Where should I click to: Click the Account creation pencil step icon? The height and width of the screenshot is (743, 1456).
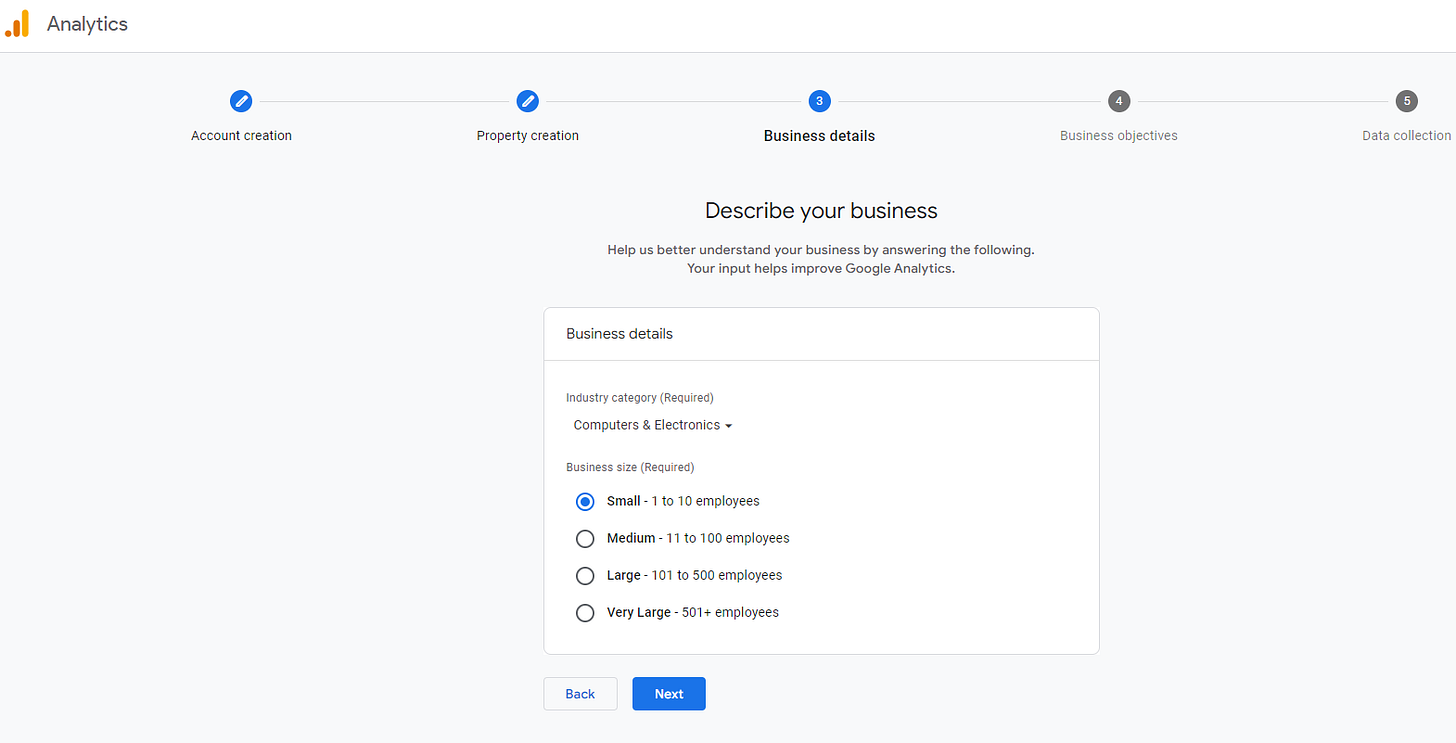[241, 101]
